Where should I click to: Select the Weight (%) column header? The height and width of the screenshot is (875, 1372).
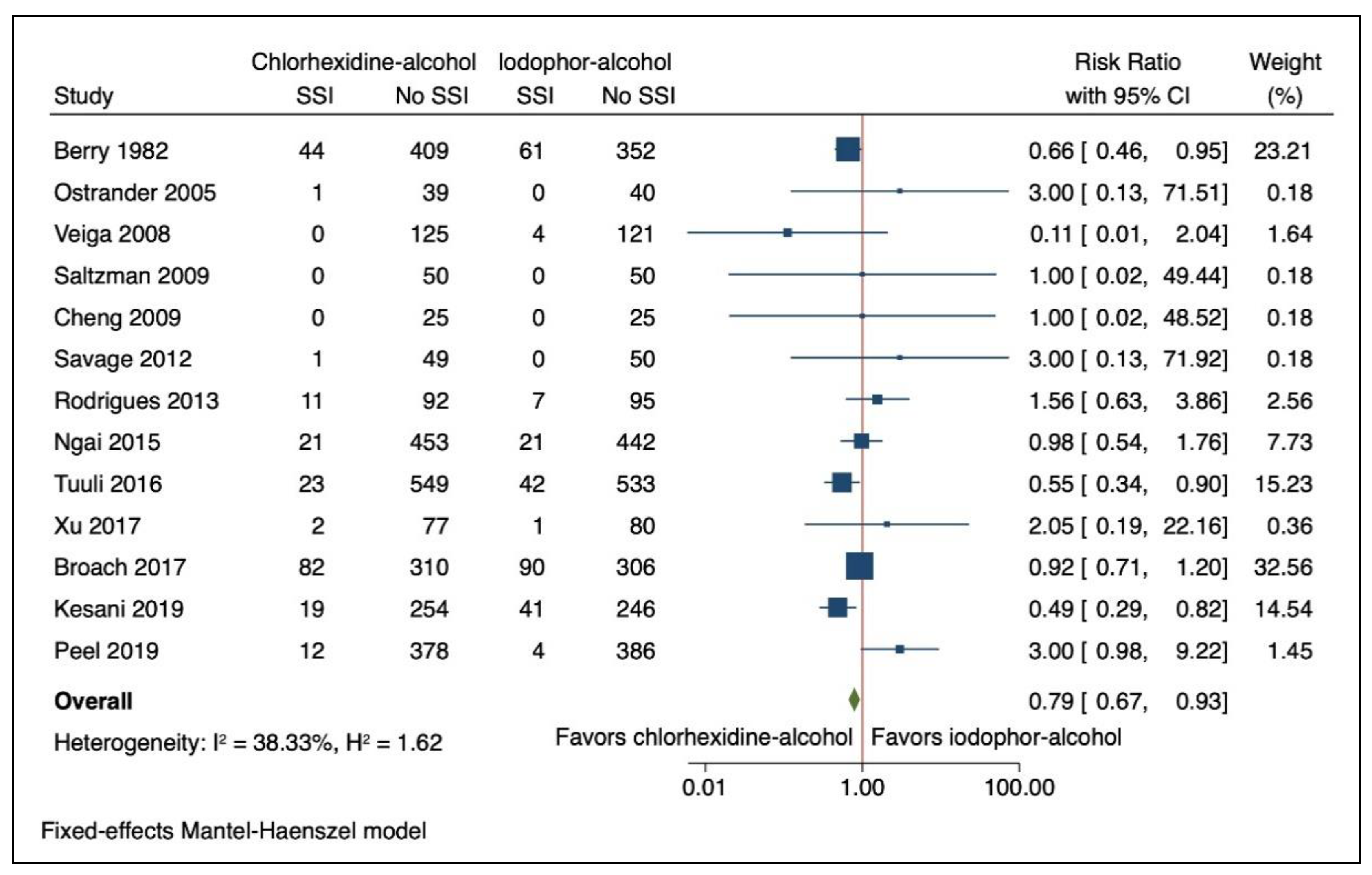tap(1285, 79)
